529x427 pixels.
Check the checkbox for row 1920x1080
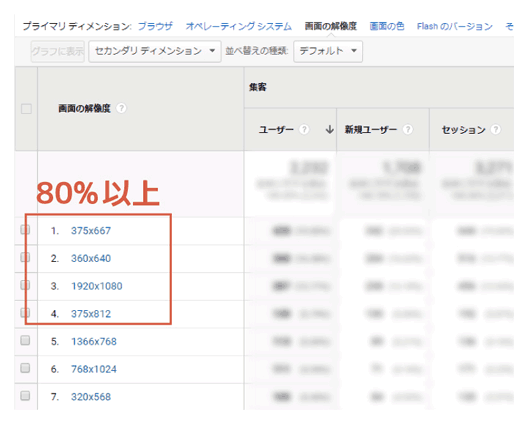[25, 285]
